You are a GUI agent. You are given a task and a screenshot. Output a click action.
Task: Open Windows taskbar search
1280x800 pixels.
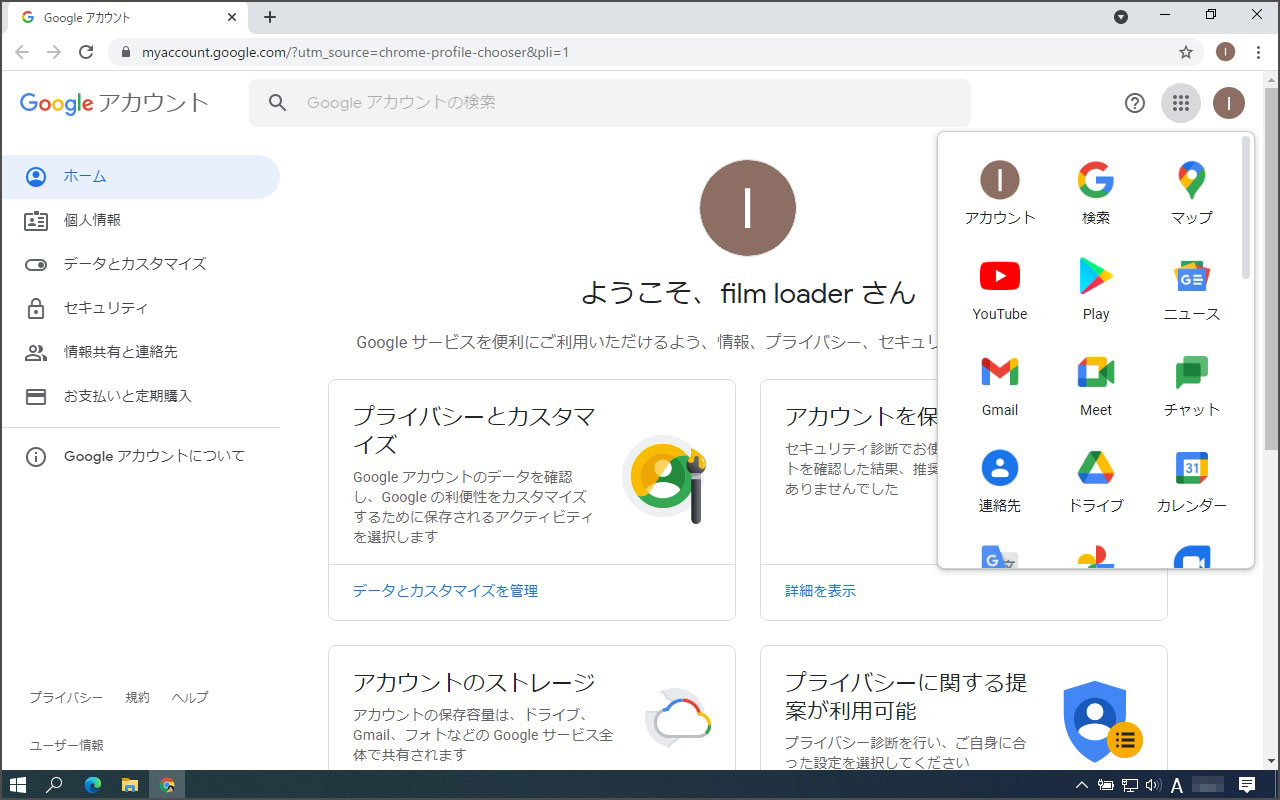click(x=55, y=785)
